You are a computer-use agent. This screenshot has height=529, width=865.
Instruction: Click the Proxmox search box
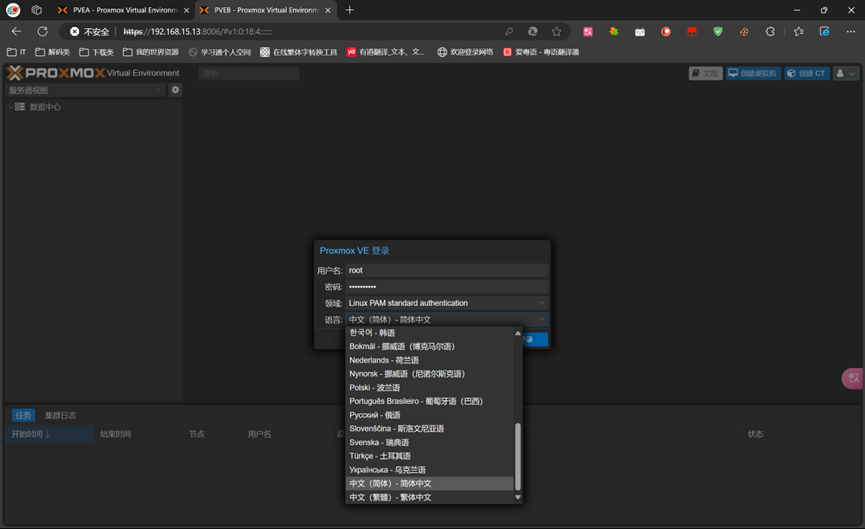[x=249, y=73]
